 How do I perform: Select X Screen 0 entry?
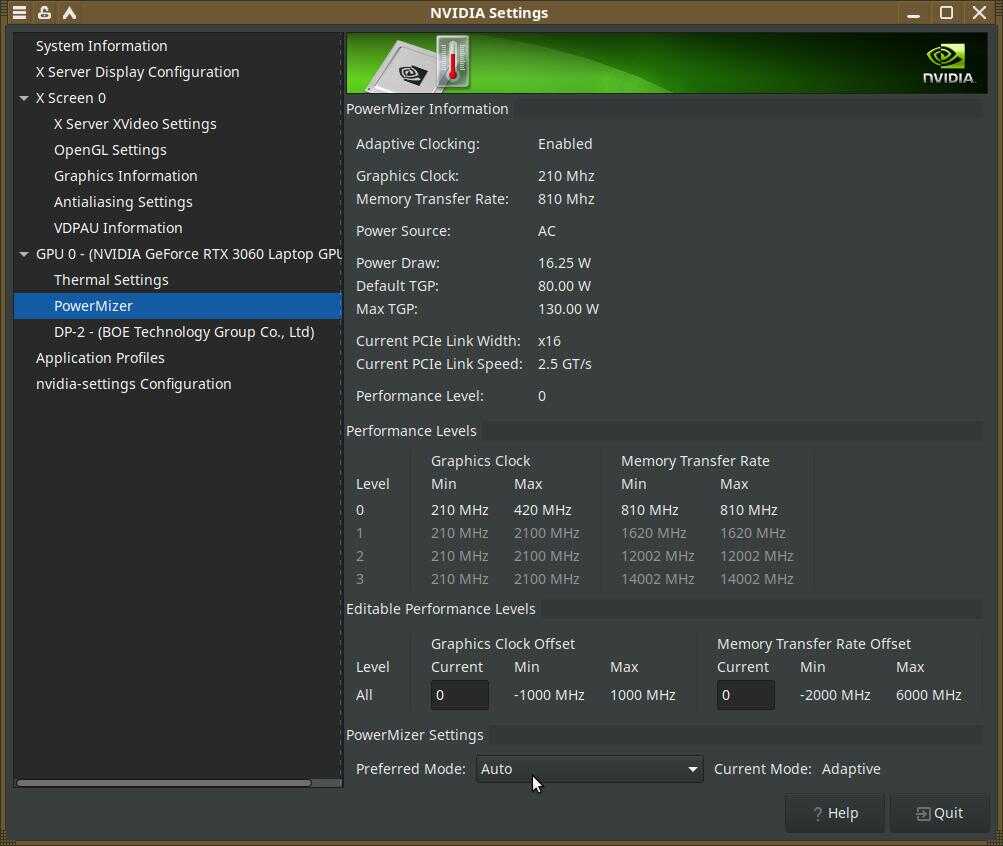(x=71, y=98)
